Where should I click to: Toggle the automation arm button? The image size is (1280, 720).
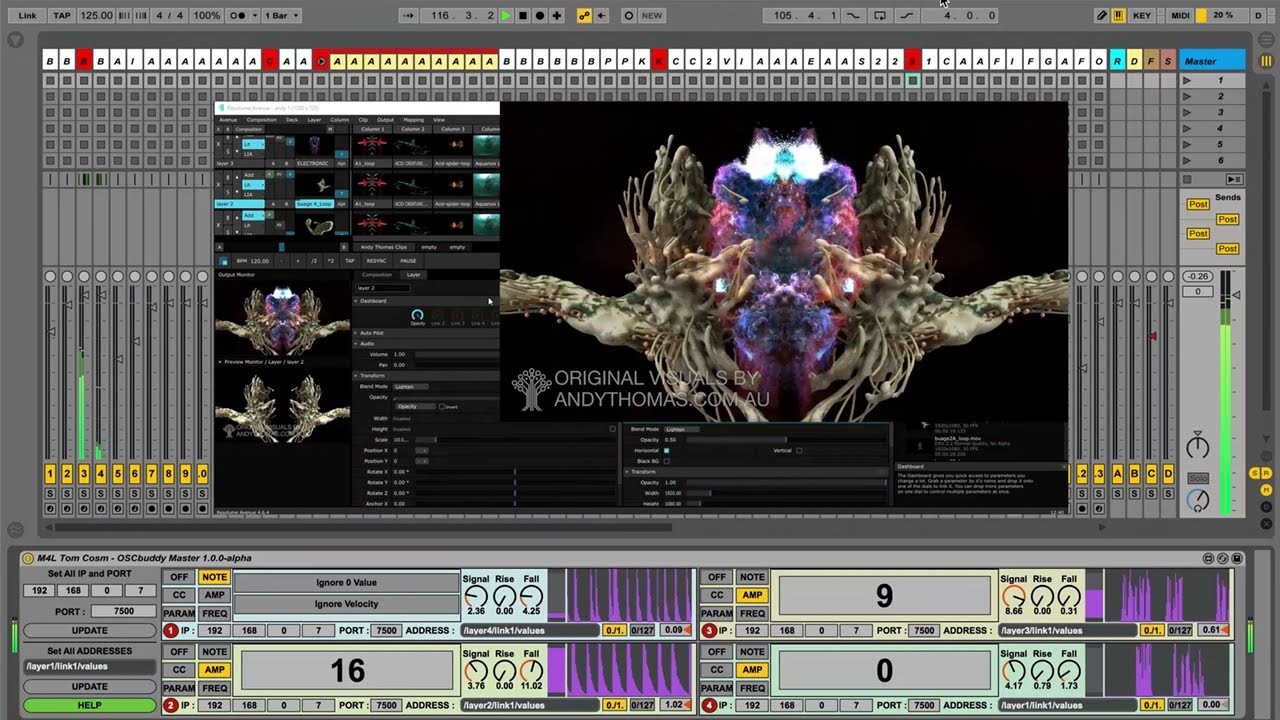[585, 16]
